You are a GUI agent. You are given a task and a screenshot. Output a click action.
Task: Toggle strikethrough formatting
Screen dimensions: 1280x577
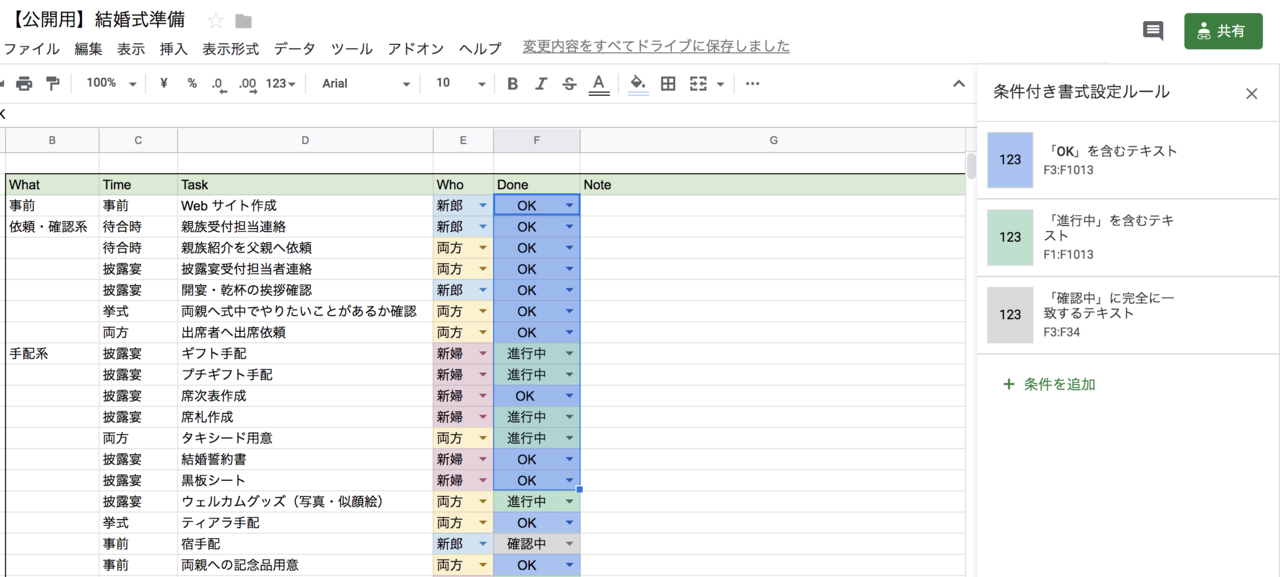click(569, 83)
